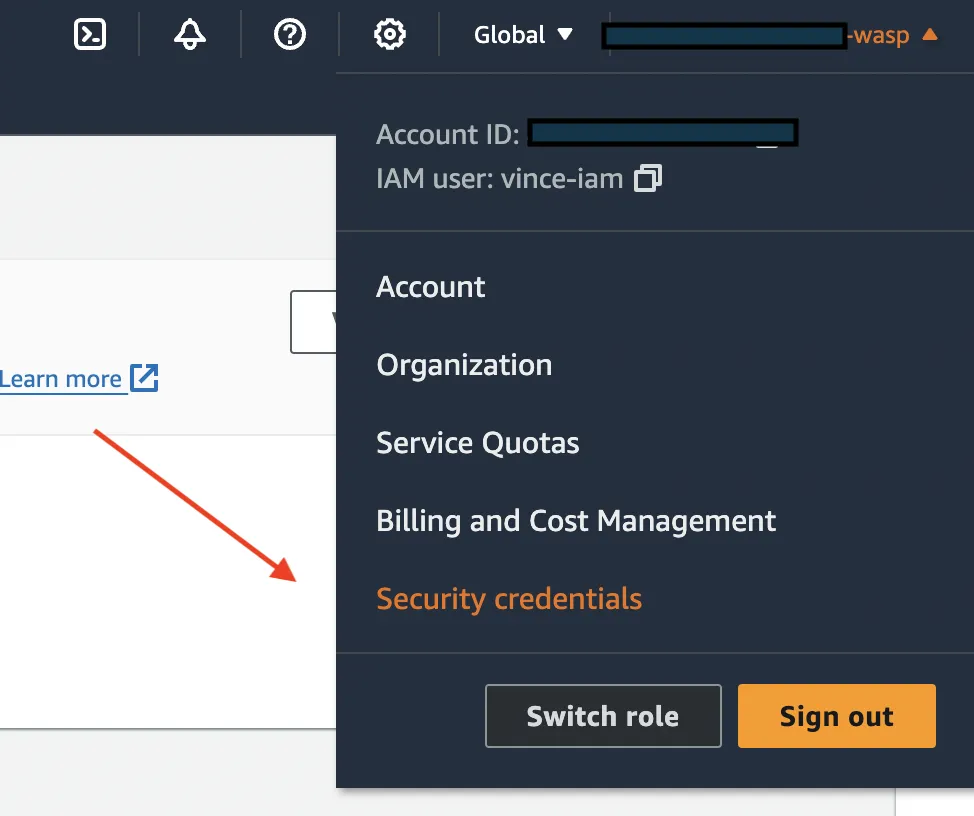Select Account from the user menu
This screenshot has width=974, height=816.
click(x=431, y=287)
